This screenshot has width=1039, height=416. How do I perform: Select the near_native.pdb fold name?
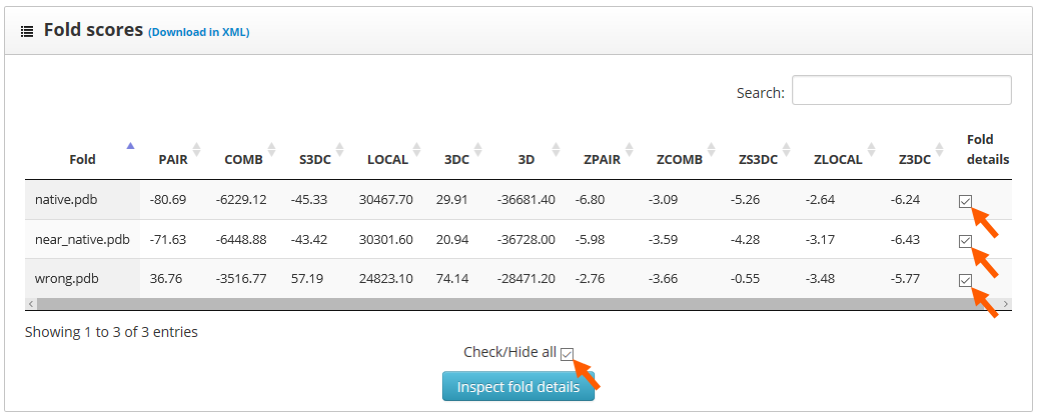pyautogui.click(x=82, y=239)
